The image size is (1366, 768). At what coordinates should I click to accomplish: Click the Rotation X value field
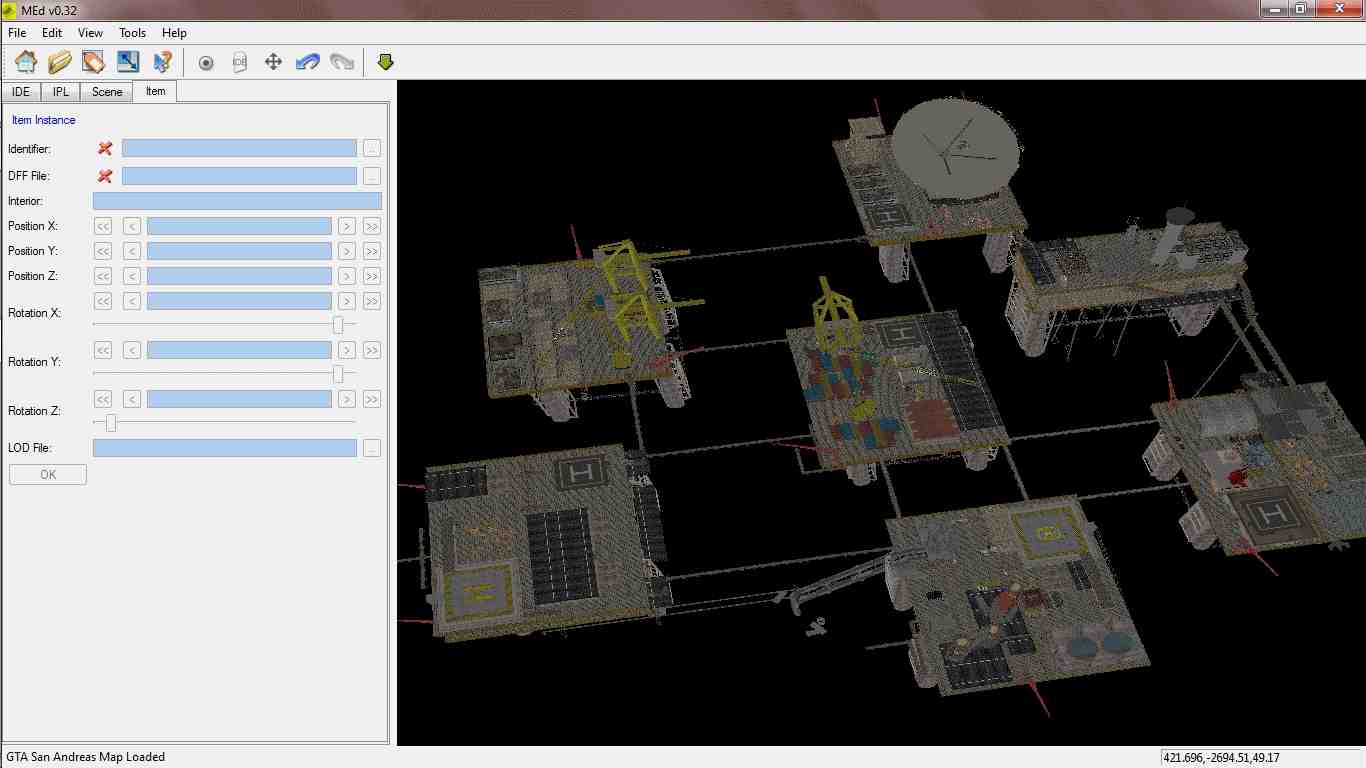pyautogui.click(x=239, y=301)
